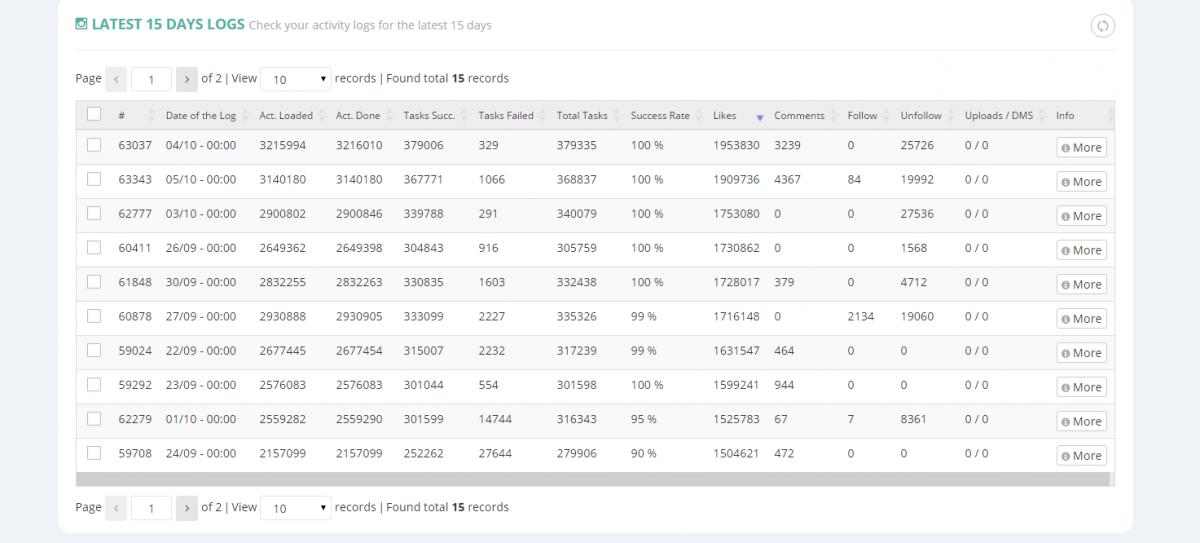Screen dimensions: 1200x543
Task: Sort by Info column
Action: [1065, 116]
